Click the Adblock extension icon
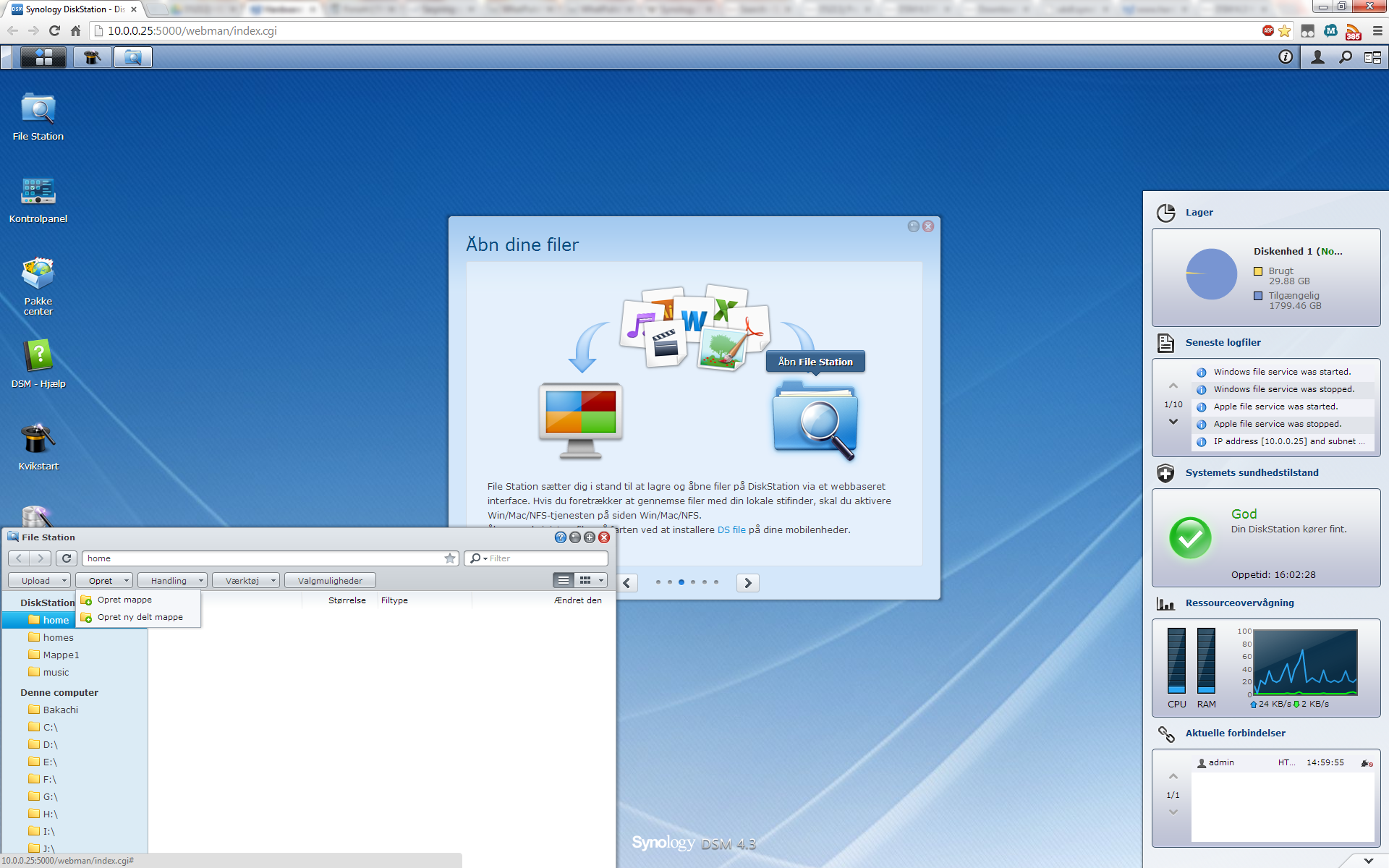This screenshot has width=1389, height=868. (x=1267, y=30)
